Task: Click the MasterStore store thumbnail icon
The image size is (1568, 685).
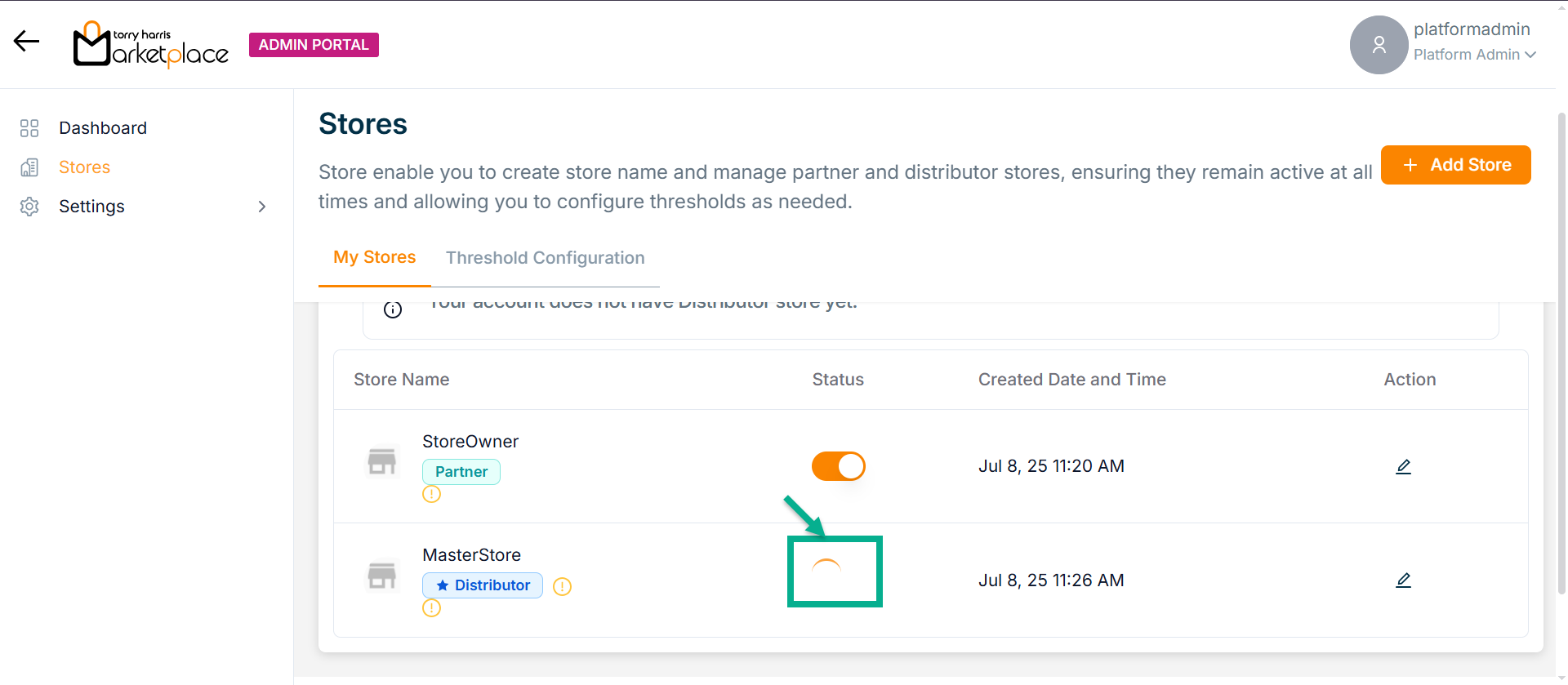Action: tap(381, 576)
